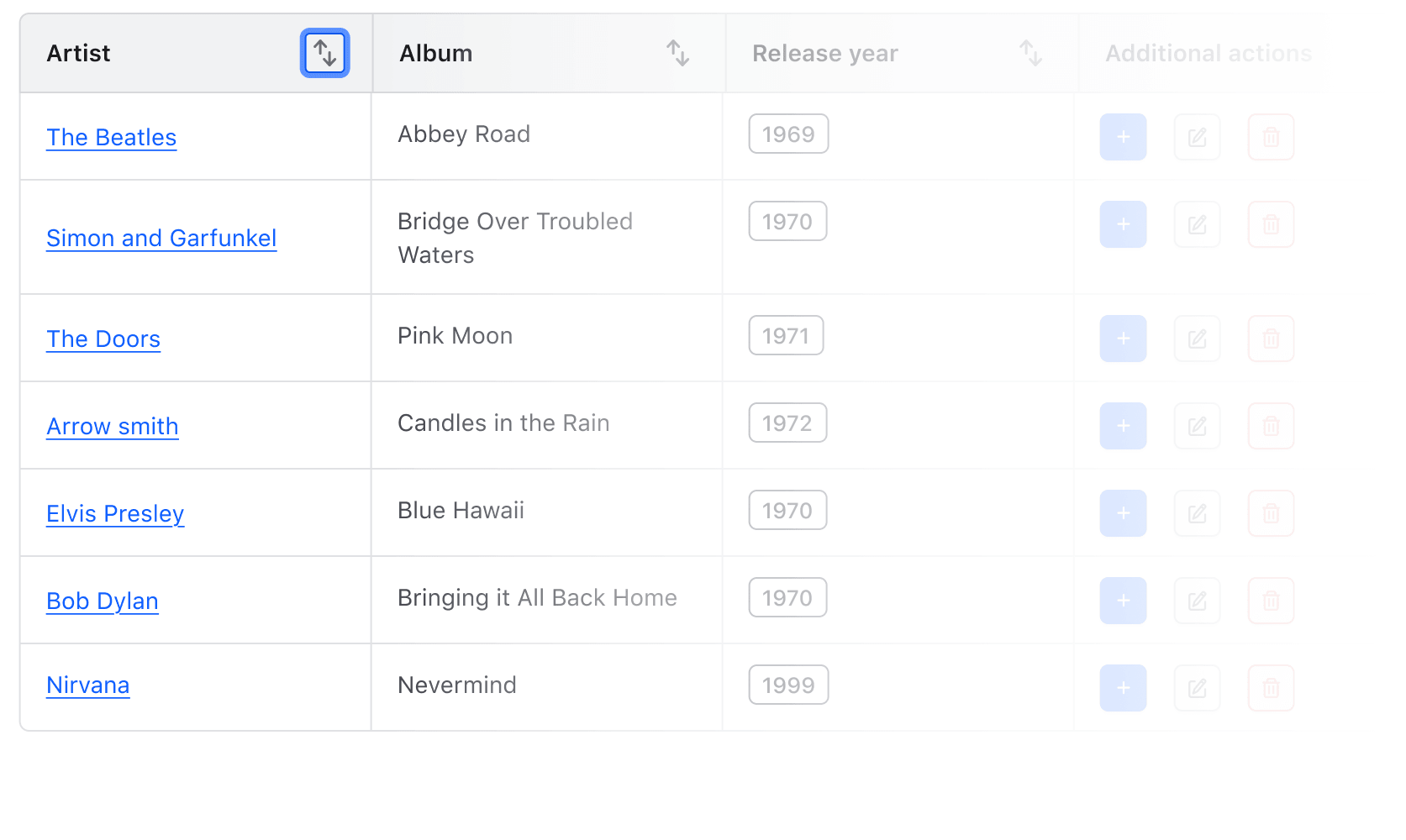1406x840 pixels.
Task: Select the 1999 year badge for Nevermind
Action: (x=788, y=685)
